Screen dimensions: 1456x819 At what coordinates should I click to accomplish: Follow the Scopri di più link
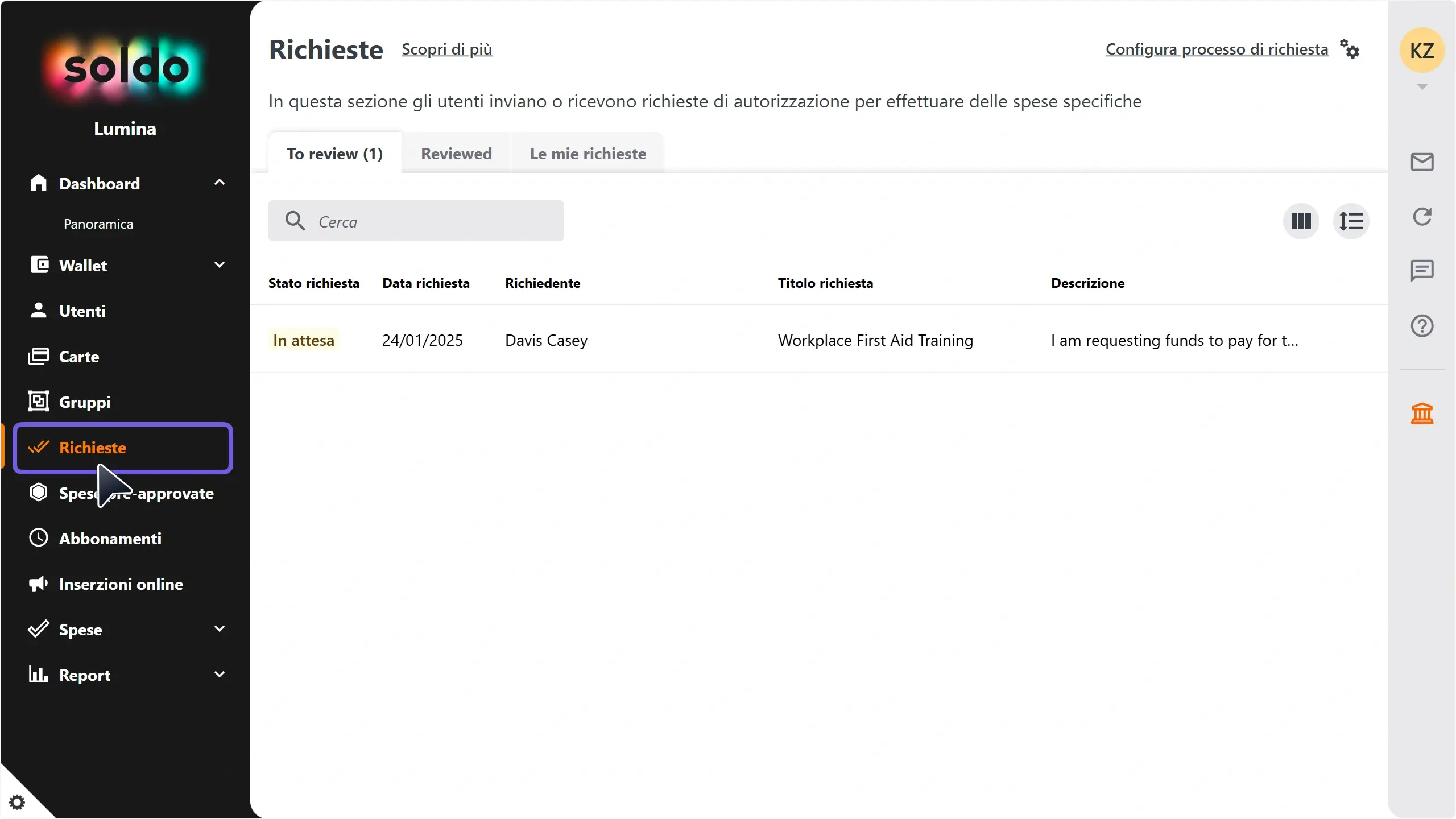tap(447, 49)
